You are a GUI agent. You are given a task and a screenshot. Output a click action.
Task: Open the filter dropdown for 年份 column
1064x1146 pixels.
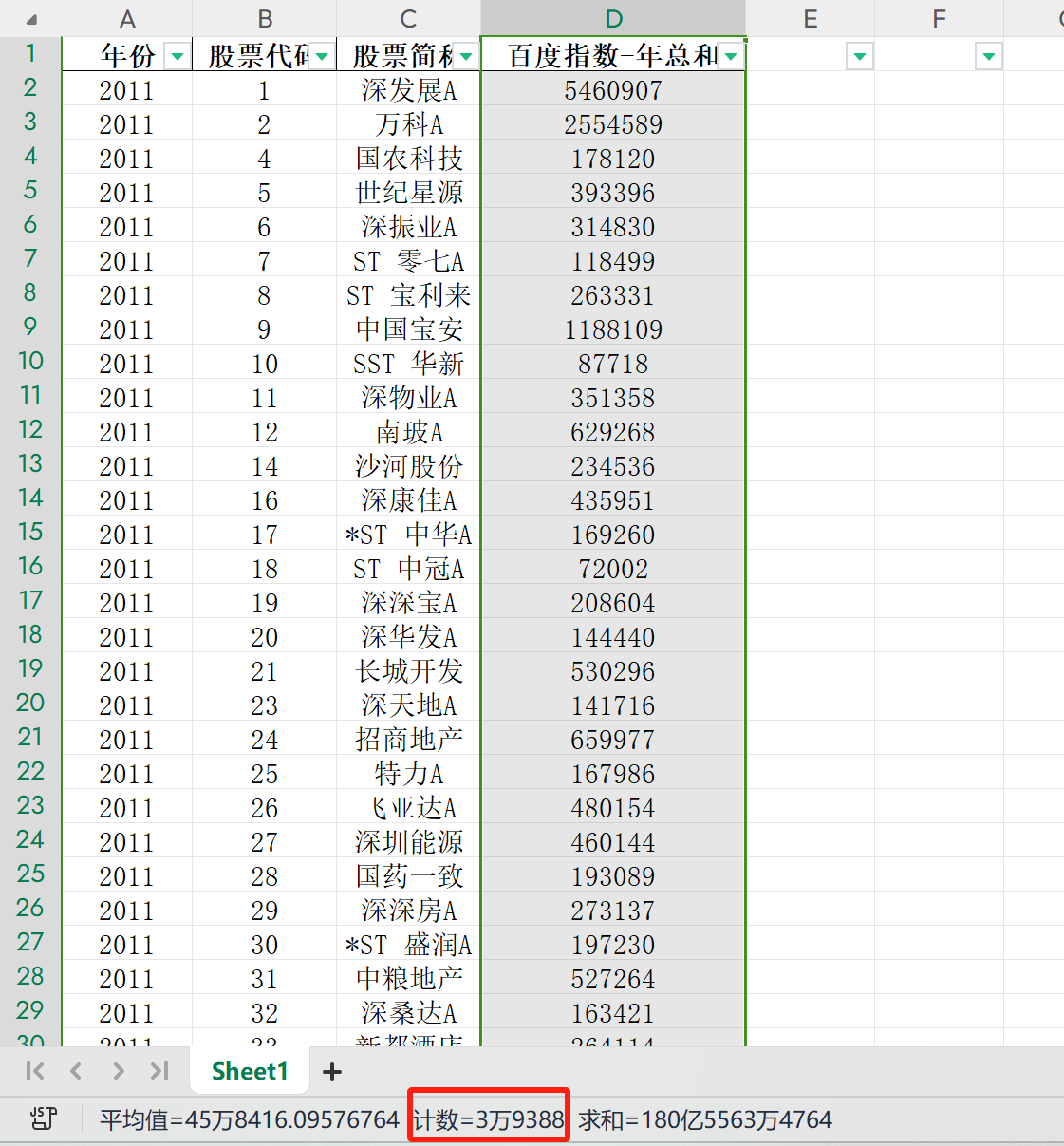[x=177, y=57]
